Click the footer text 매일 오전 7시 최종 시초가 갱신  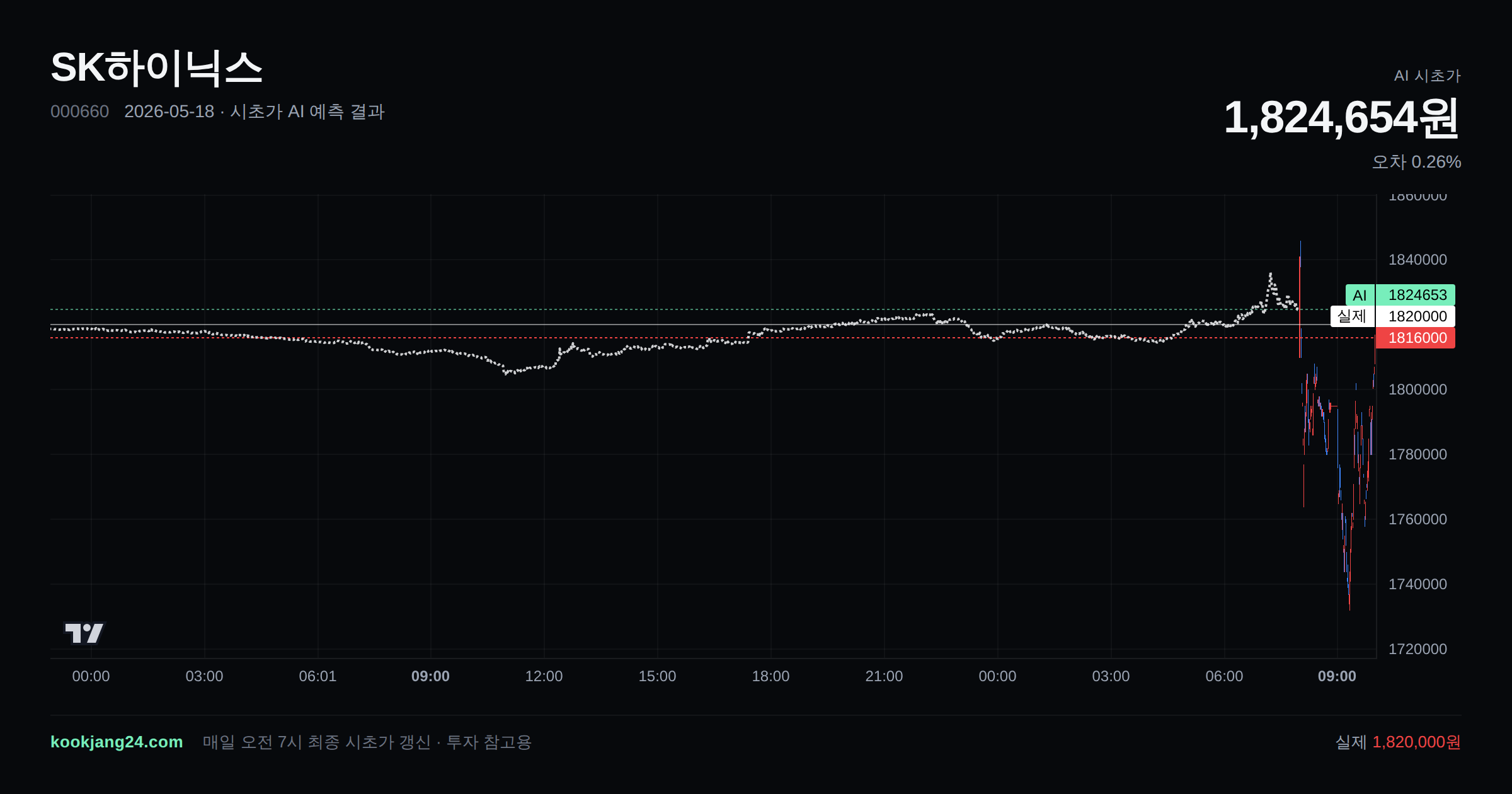[317, 742]
